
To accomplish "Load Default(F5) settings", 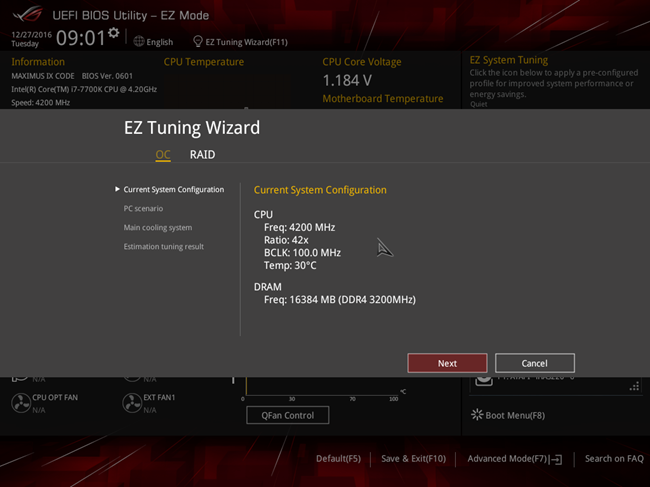I will tap(338, 459).
